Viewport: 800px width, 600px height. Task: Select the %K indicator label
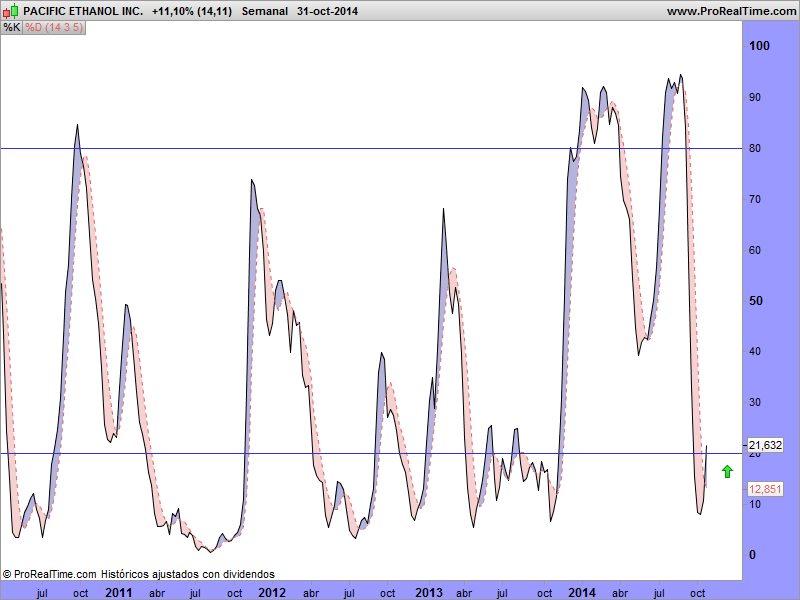point(11,28)
